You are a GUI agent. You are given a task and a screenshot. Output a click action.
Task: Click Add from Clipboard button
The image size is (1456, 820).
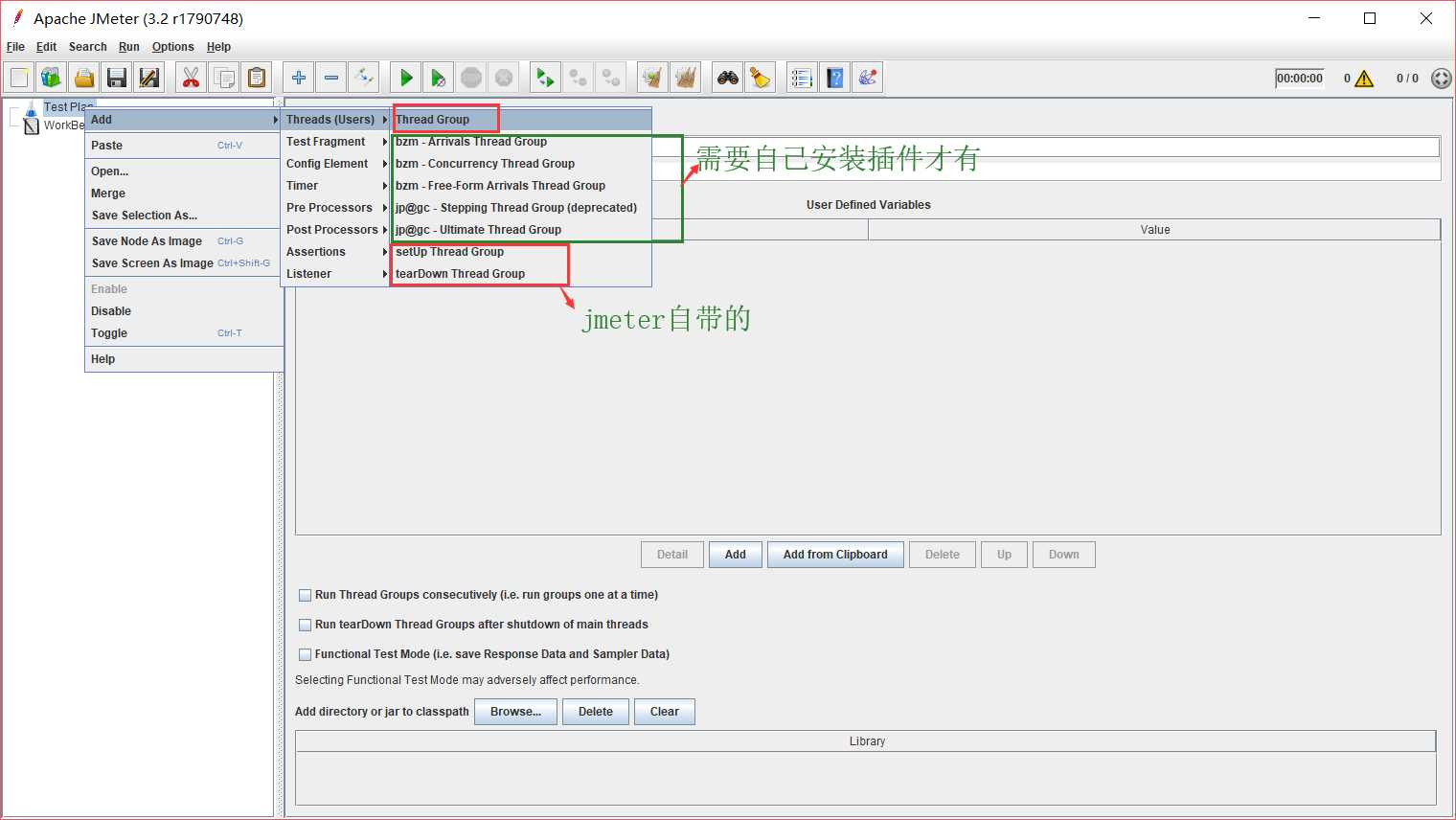tap(835, 555)
